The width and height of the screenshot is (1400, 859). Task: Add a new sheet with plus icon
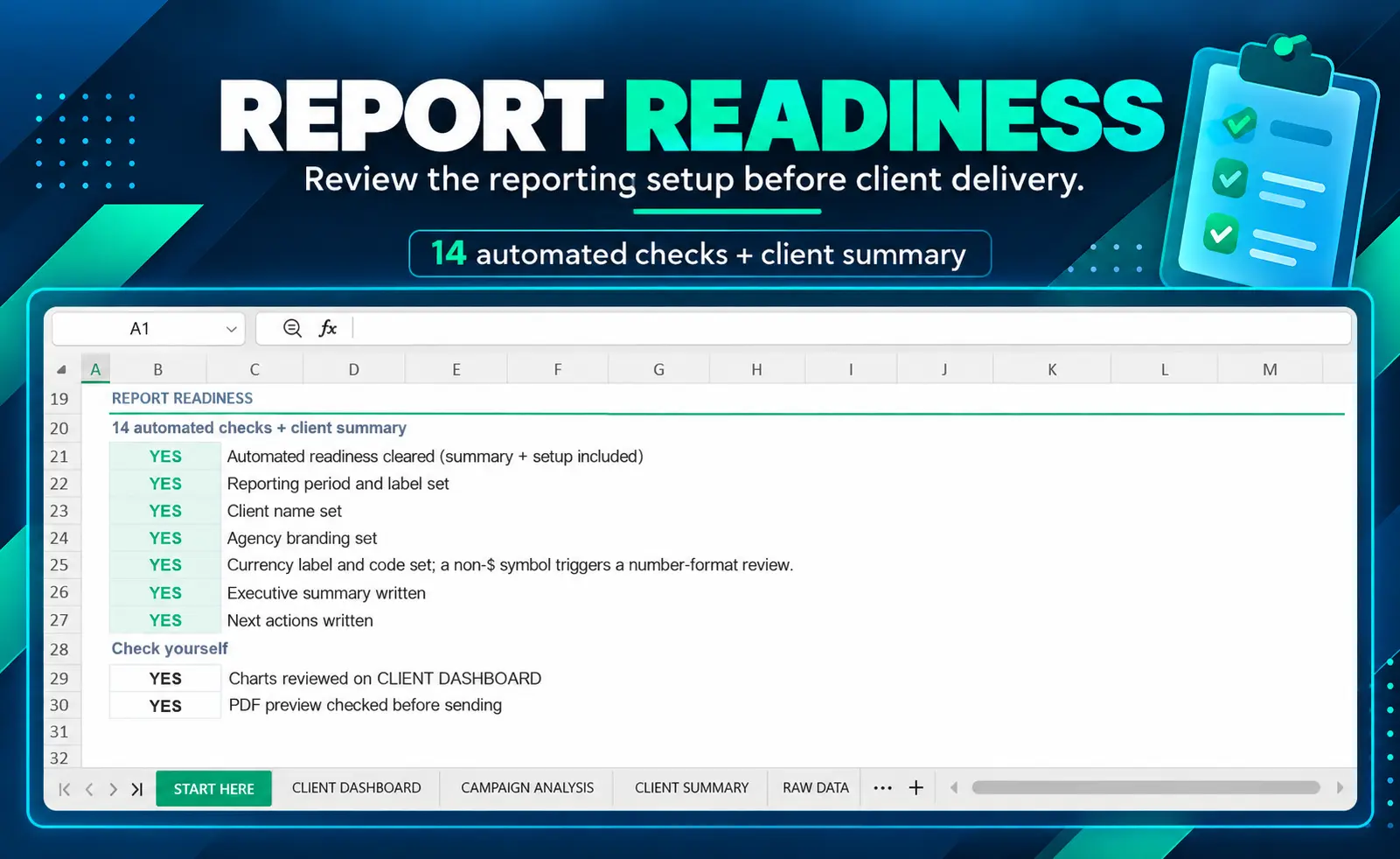[x=916, y=788]
